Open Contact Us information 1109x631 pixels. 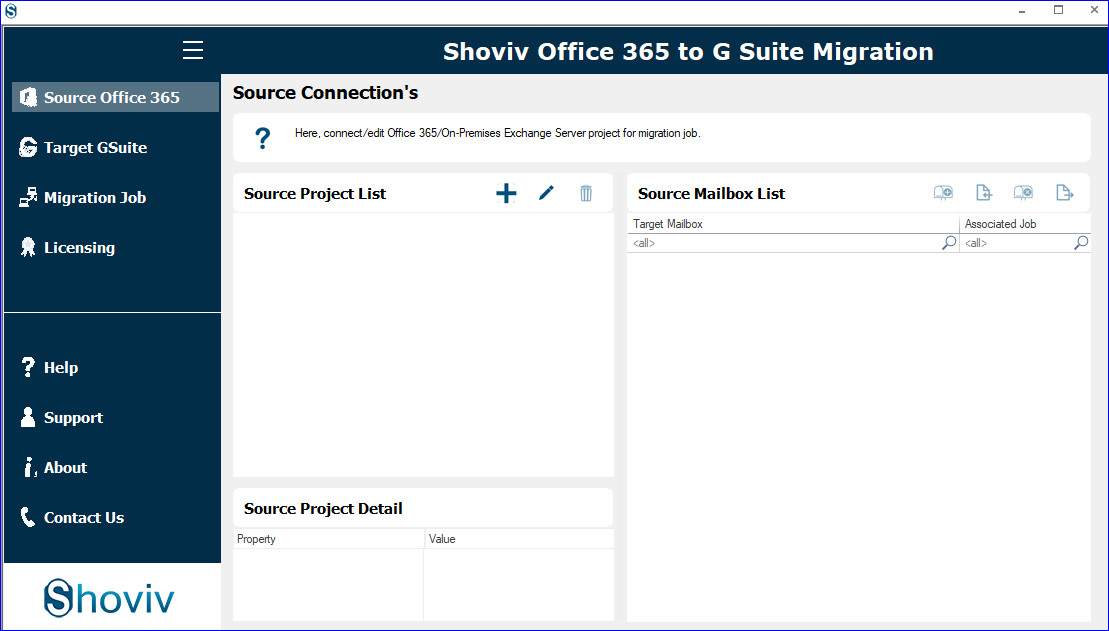tap(83, 517)
